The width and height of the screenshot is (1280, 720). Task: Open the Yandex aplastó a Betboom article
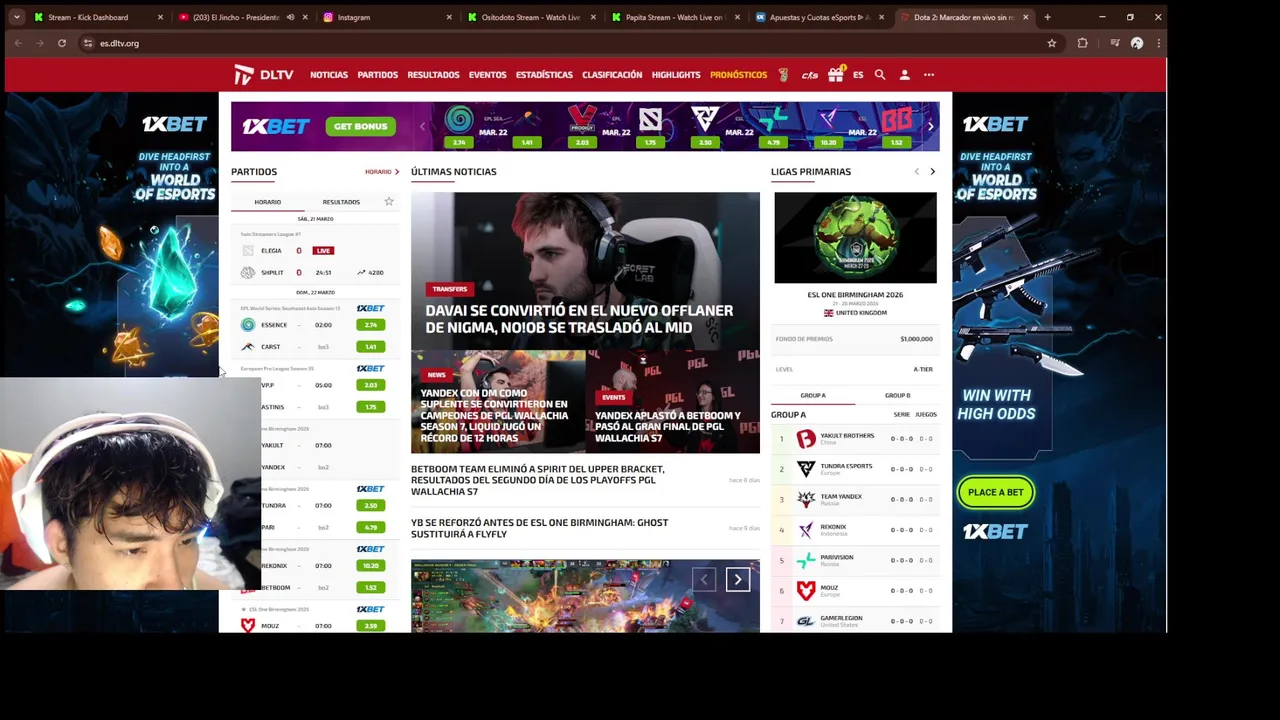[673, 402]
